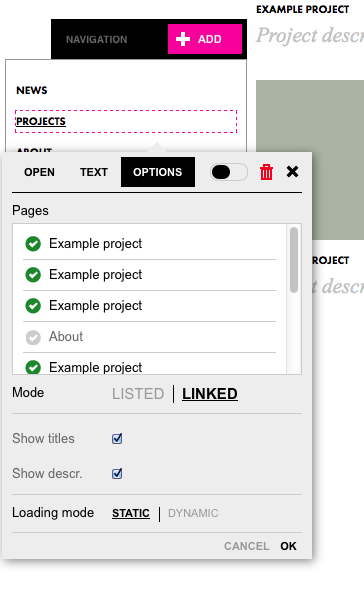Viewport: 364px width, 601px height.
Task: Click the plus icon in the ADD button
Action: pyautogui.click(x=183, y=39)
